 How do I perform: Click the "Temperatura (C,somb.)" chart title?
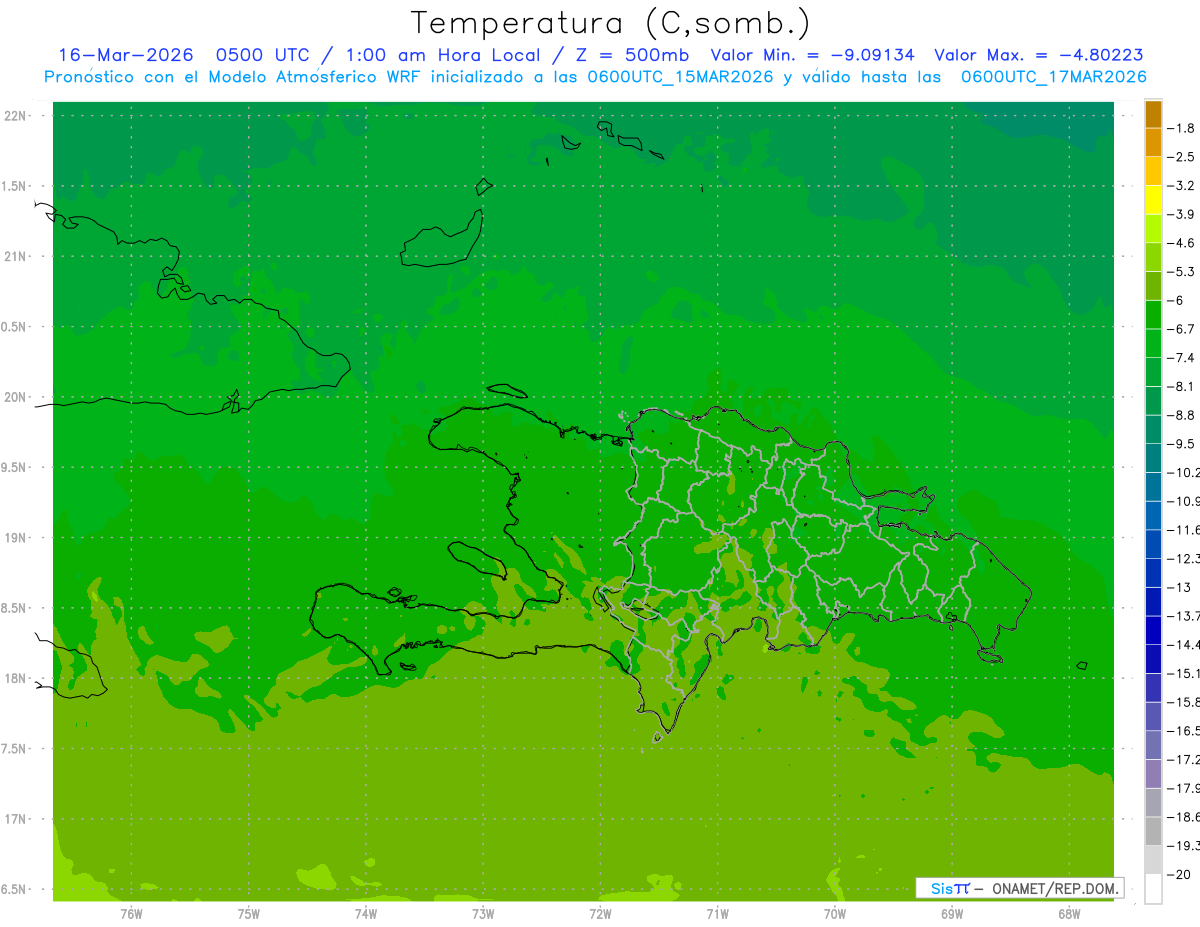611,23
